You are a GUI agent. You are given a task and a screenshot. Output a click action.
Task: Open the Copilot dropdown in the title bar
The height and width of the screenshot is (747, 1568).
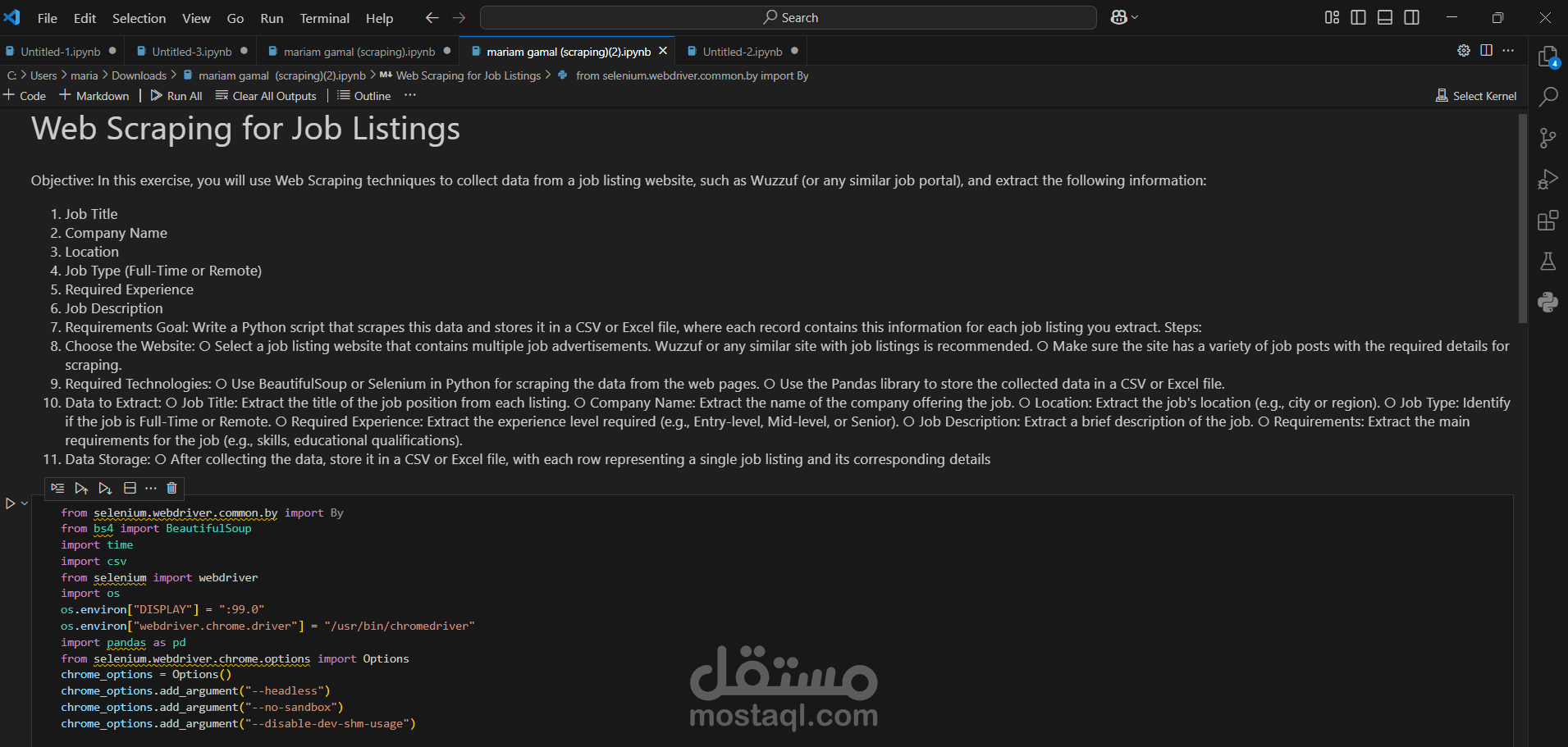pyautogui.click(x=1124, y=17)
